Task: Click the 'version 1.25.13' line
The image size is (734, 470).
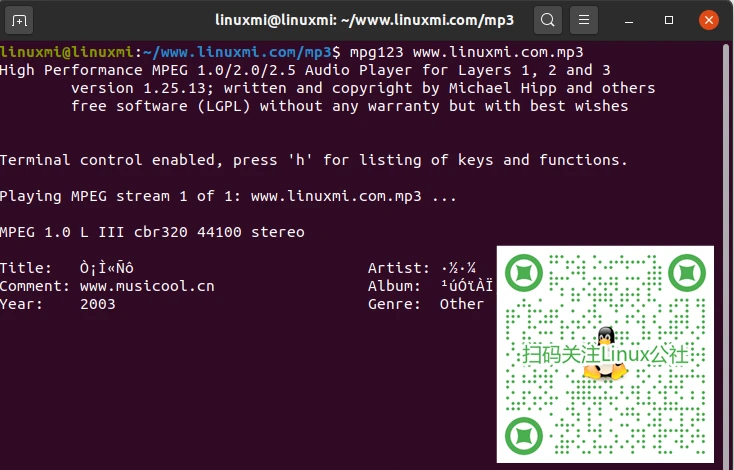Action: click(363, 88)
